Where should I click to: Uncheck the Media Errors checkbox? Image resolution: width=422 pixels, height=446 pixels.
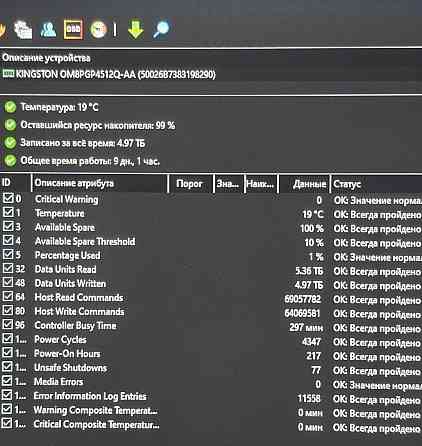coord(7,381)
